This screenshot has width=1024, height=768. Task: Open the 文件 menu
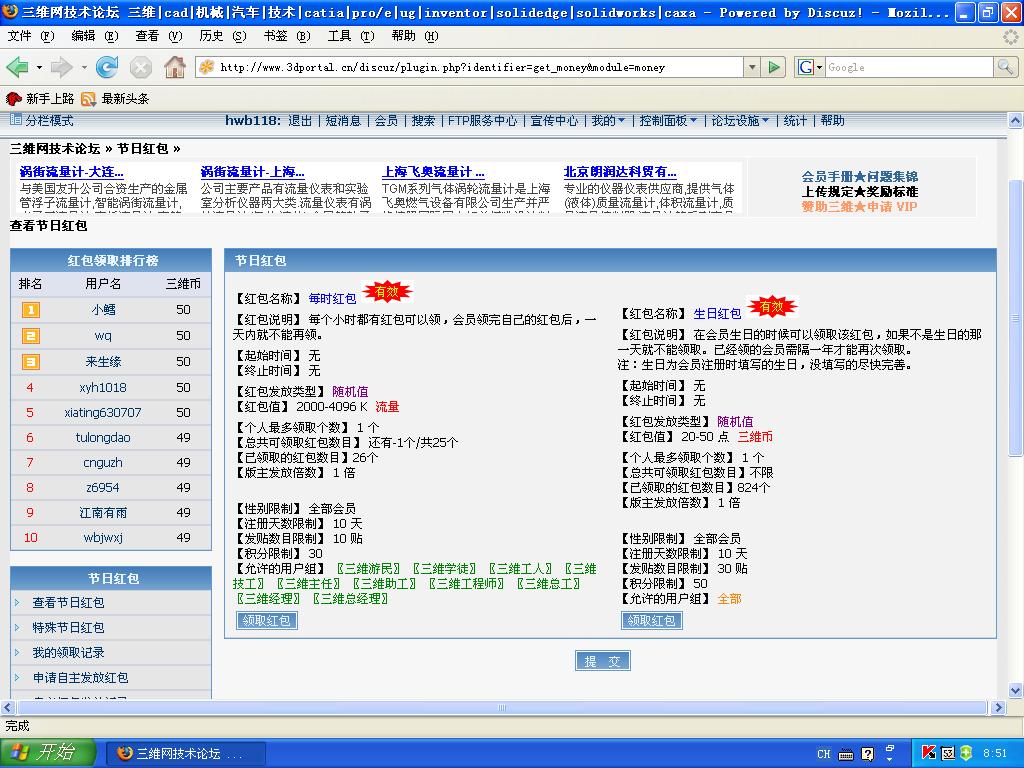pyautogui.click(x=31, y=36)
